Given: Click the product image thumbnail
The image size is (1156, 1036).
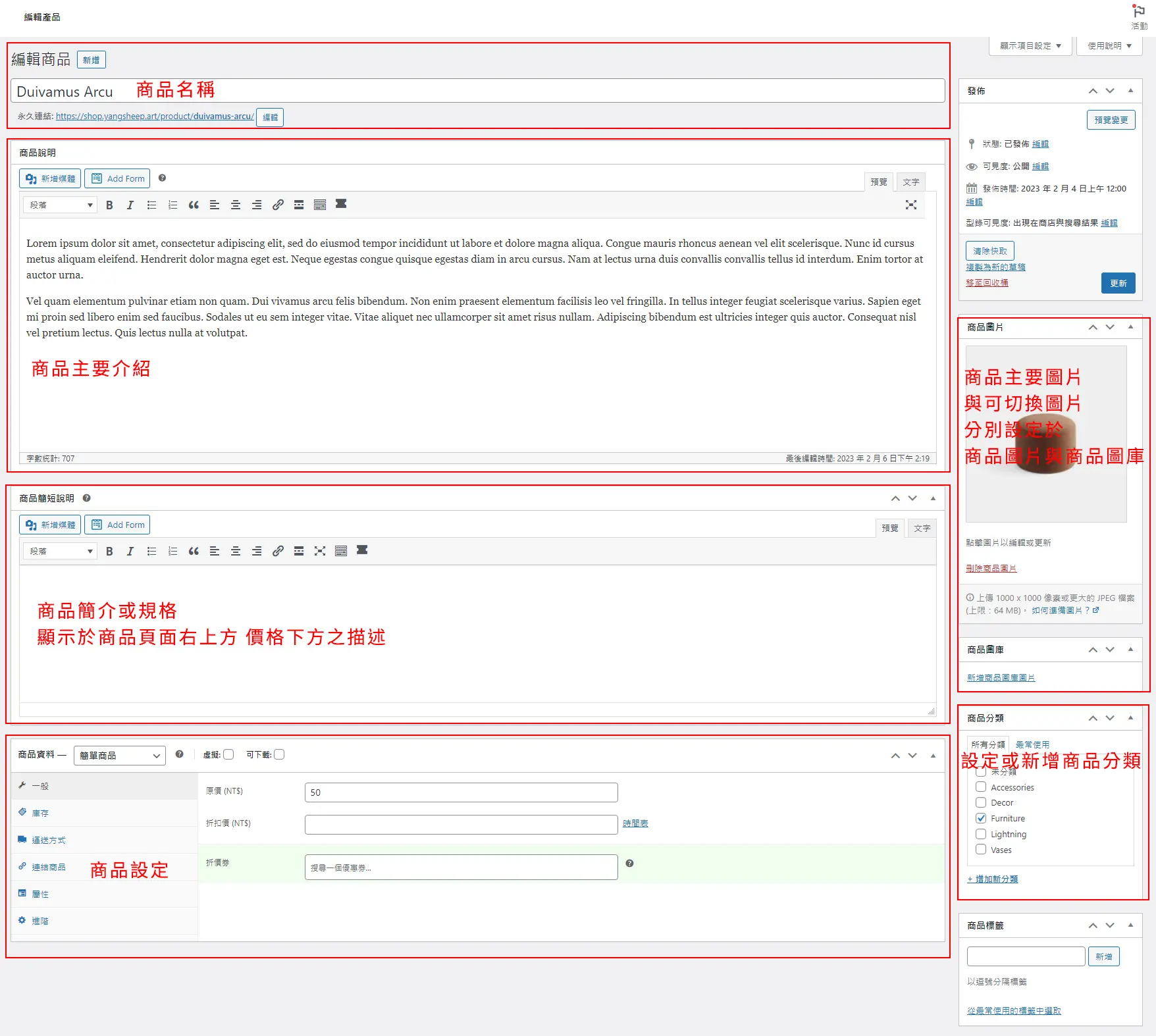Looking at the screenshot, I should [1046, 434].
